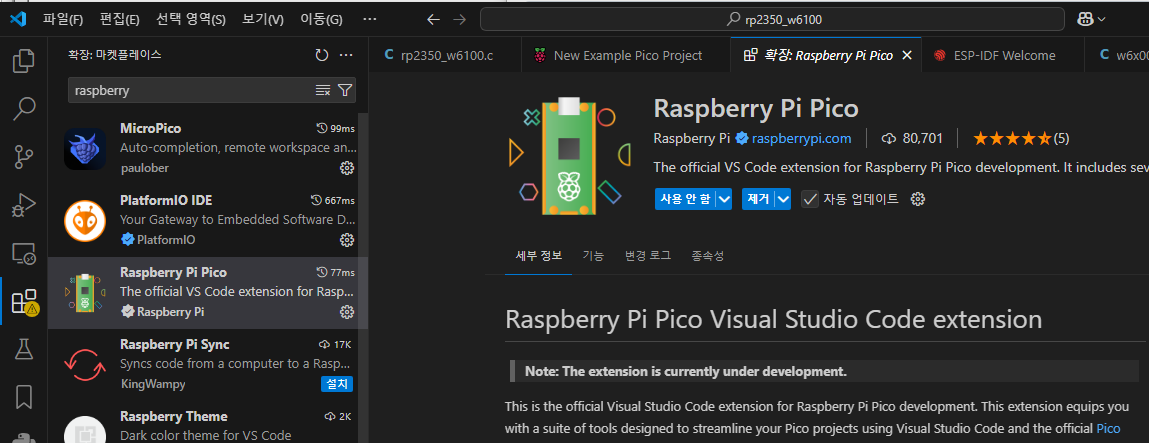1149x443 pixels.
Task: Open the five-star rating reviews
Action: (1020, 138)
